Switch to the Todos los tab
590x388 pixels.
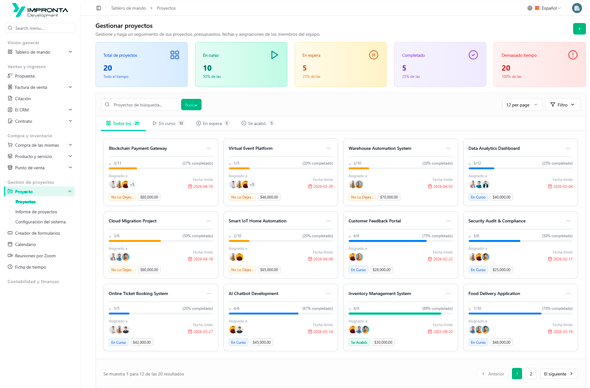pyautogui.click(x=123, y=123)
